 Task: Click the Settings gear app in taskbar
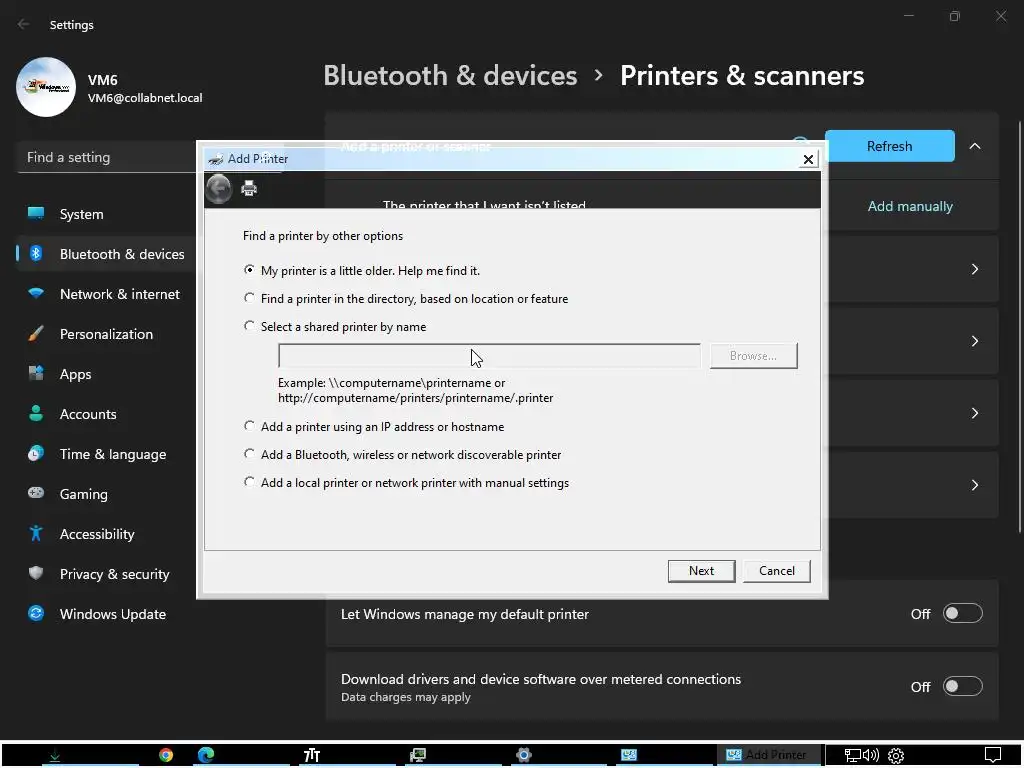[x=524, y=756]
